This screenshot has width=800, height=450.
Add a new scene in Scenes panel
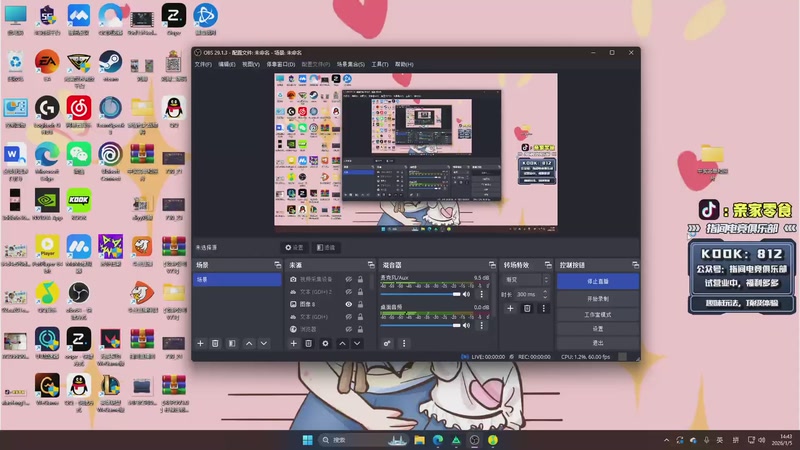pyautogui.click(x=201, y=343)
